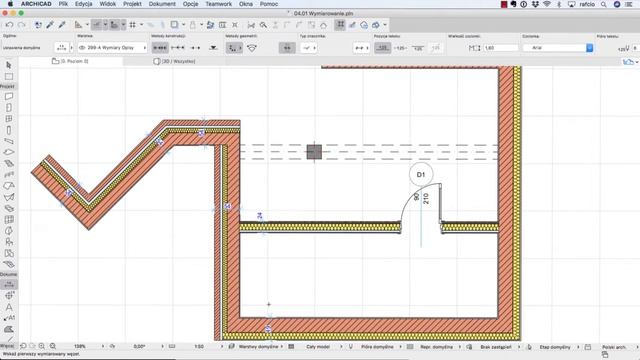
Task: Select the Dimension tool in toolbox
Action: click(9, 284)
